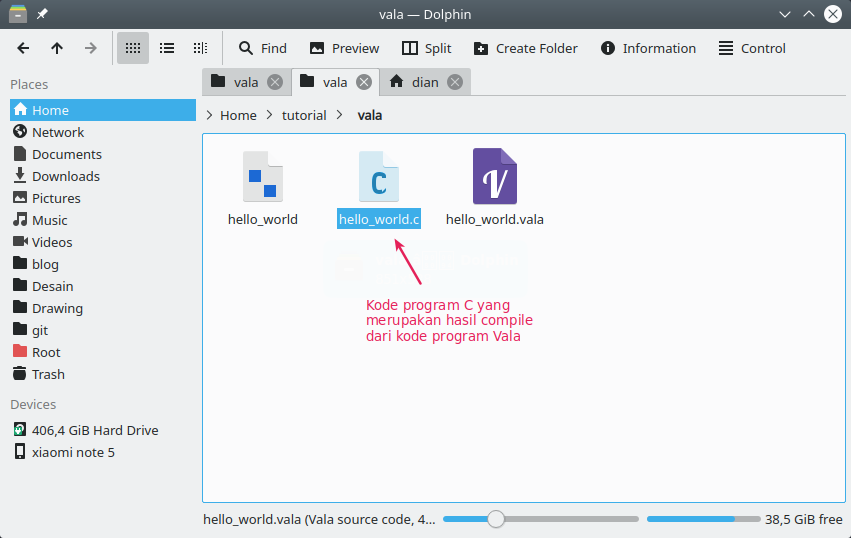The width and height of the screenshot is (851, 538).
Task: Toggle the Preview button
Action: [x=344, y=48]
